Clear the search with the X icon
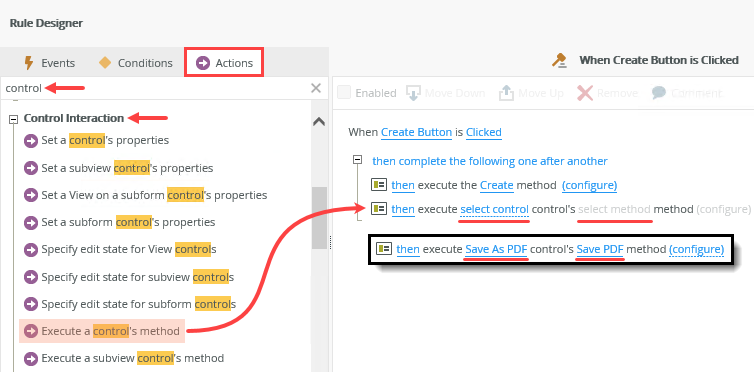Image resolution: width=754 pixels, height=372 pixels. pos(316,88)
